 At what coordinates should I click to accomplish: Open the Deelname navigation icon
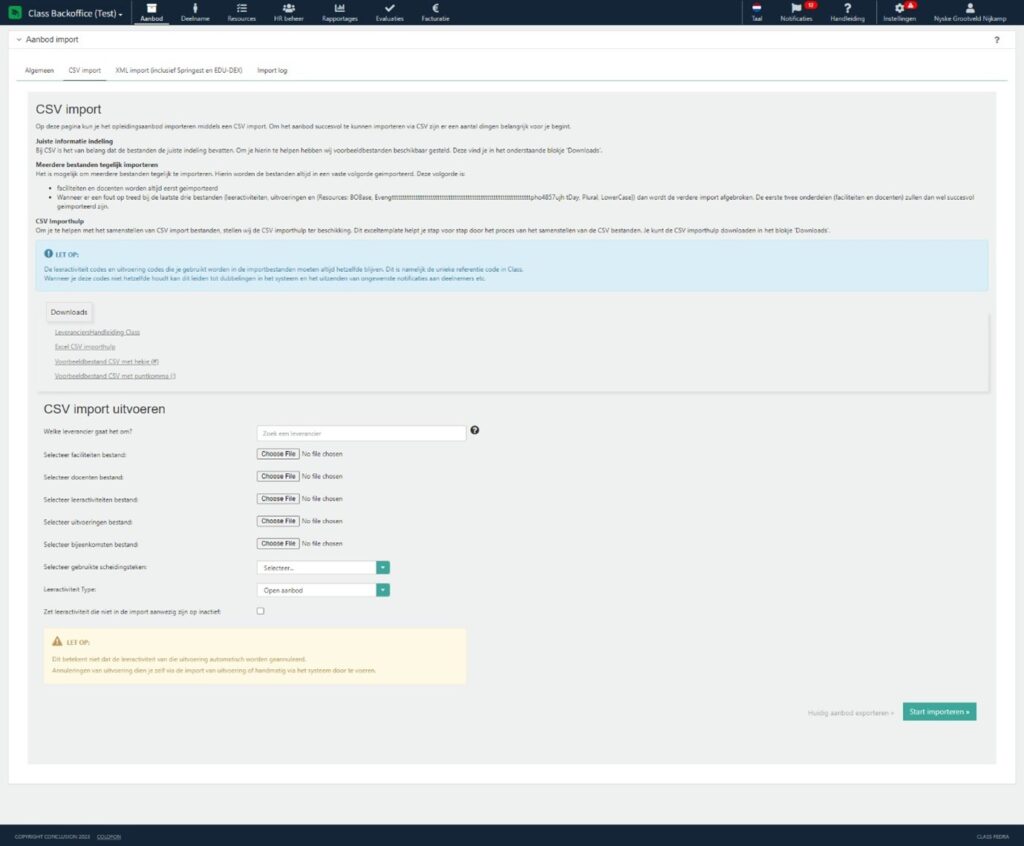click(195, 9)
